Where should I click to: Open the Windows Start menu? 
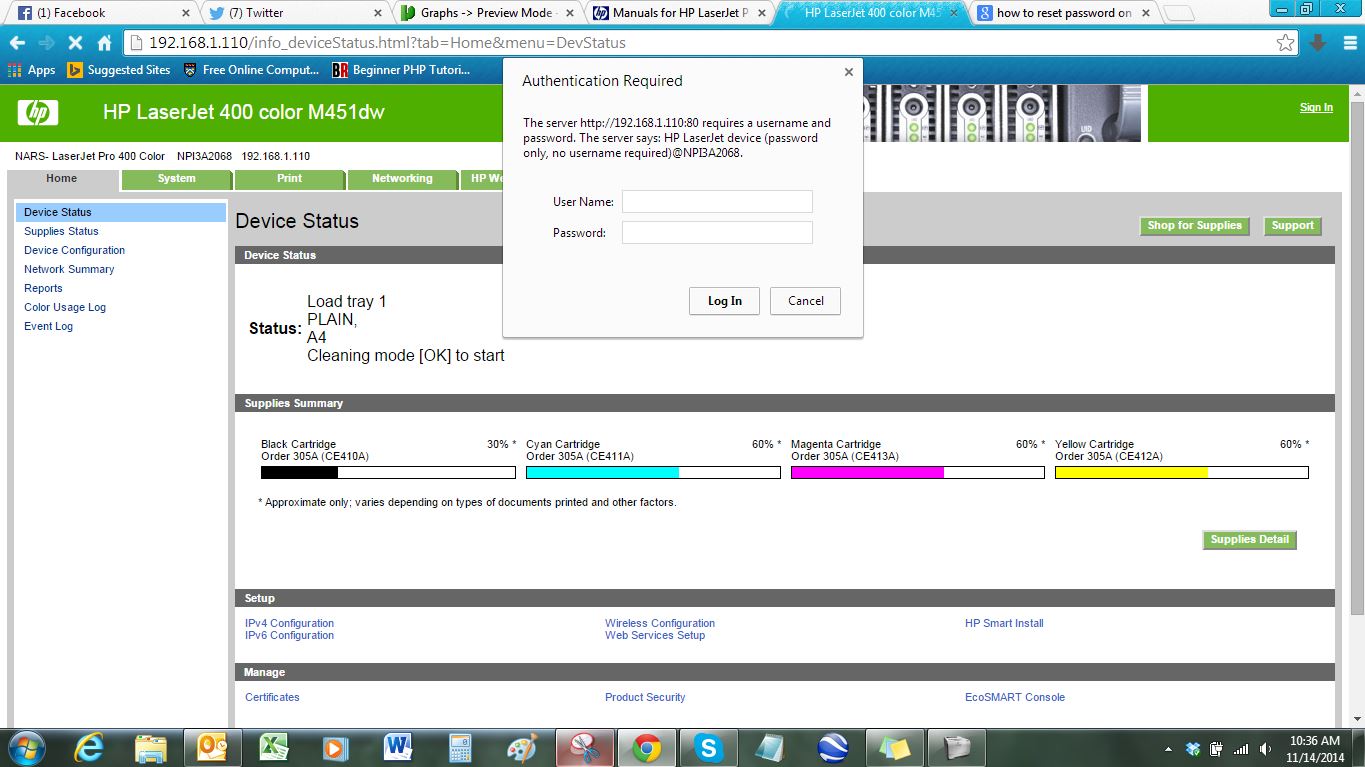(25, 747)
